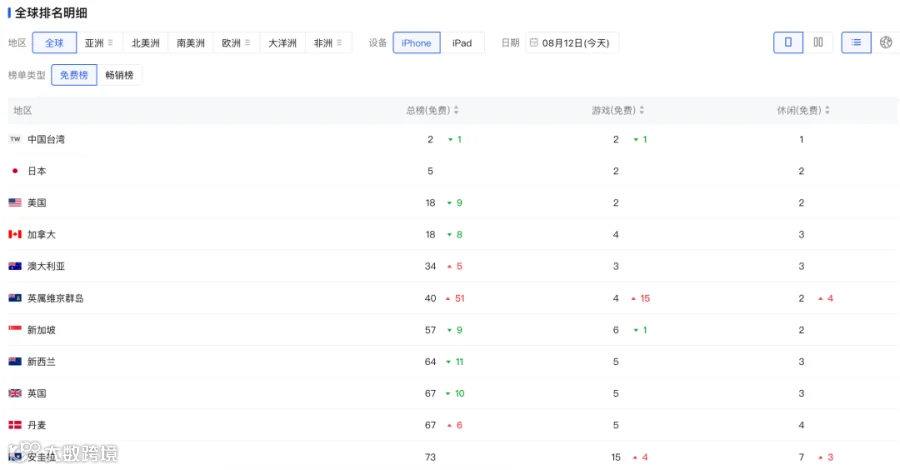The image size is (900, 470).
Task: Click the Singapore flag icon
Action: click(15, 329)
